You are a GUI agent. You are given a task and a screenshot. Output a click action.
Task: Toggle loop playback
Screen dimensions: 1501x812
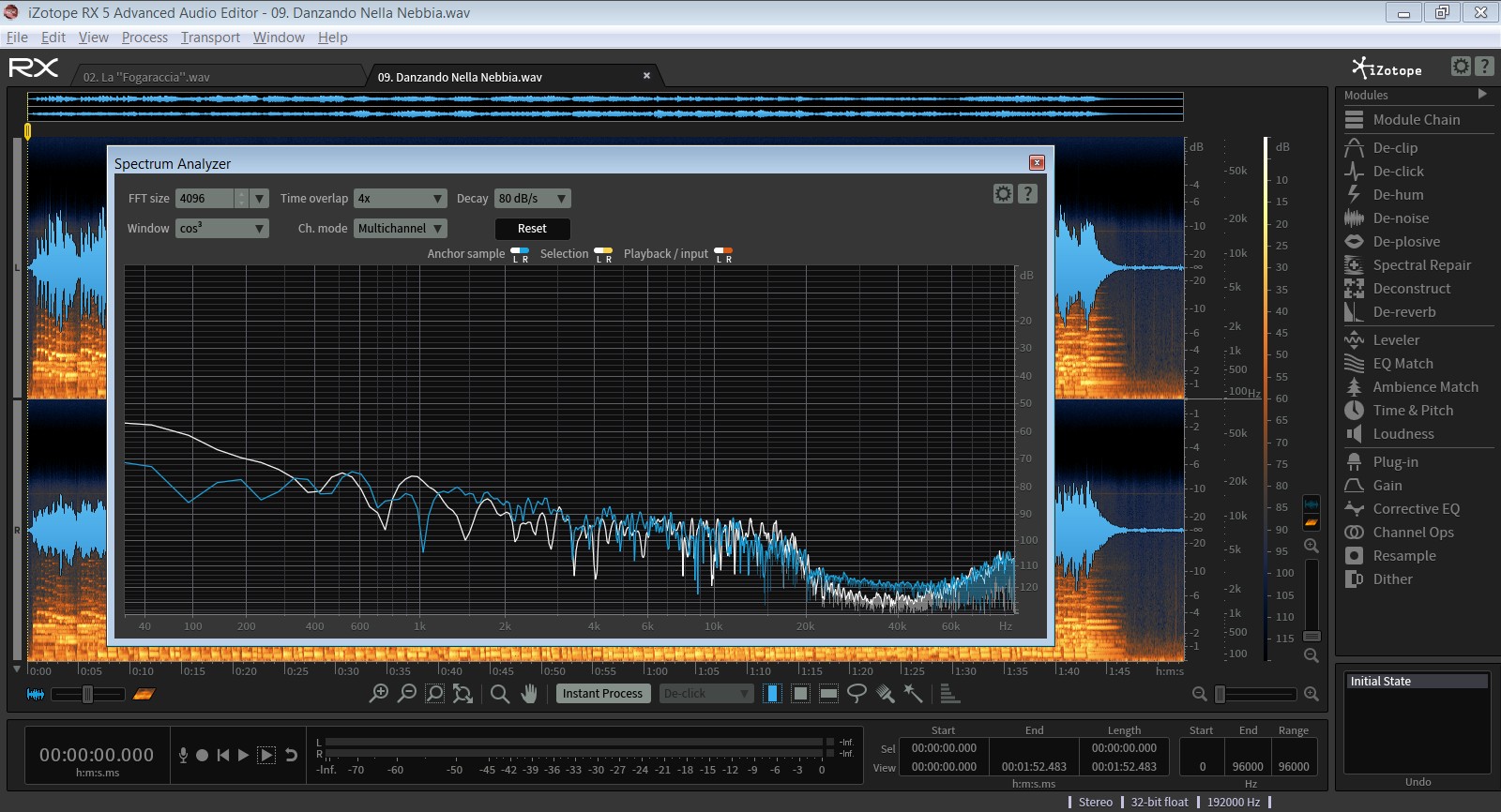tap(291, 755)
